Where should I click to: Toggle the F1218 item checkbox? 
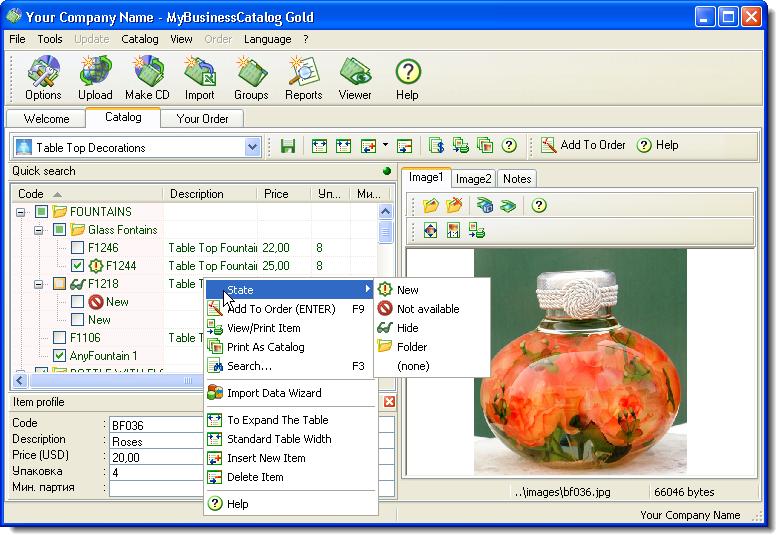point(59,284)
